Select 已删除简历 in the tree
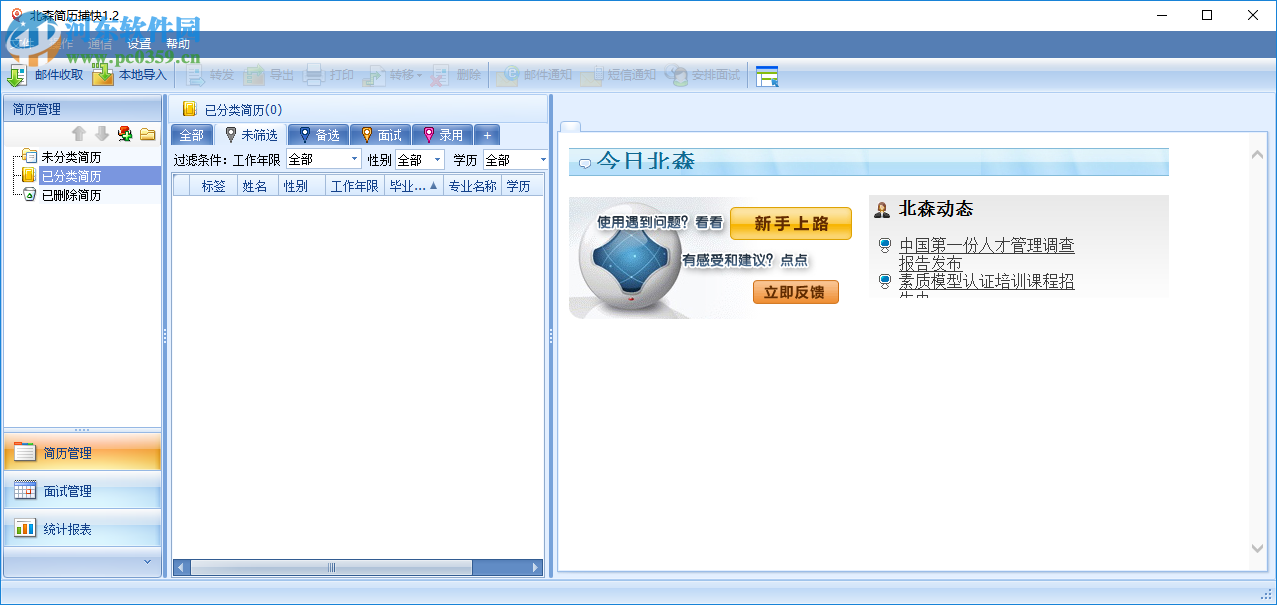 (70, 195)
